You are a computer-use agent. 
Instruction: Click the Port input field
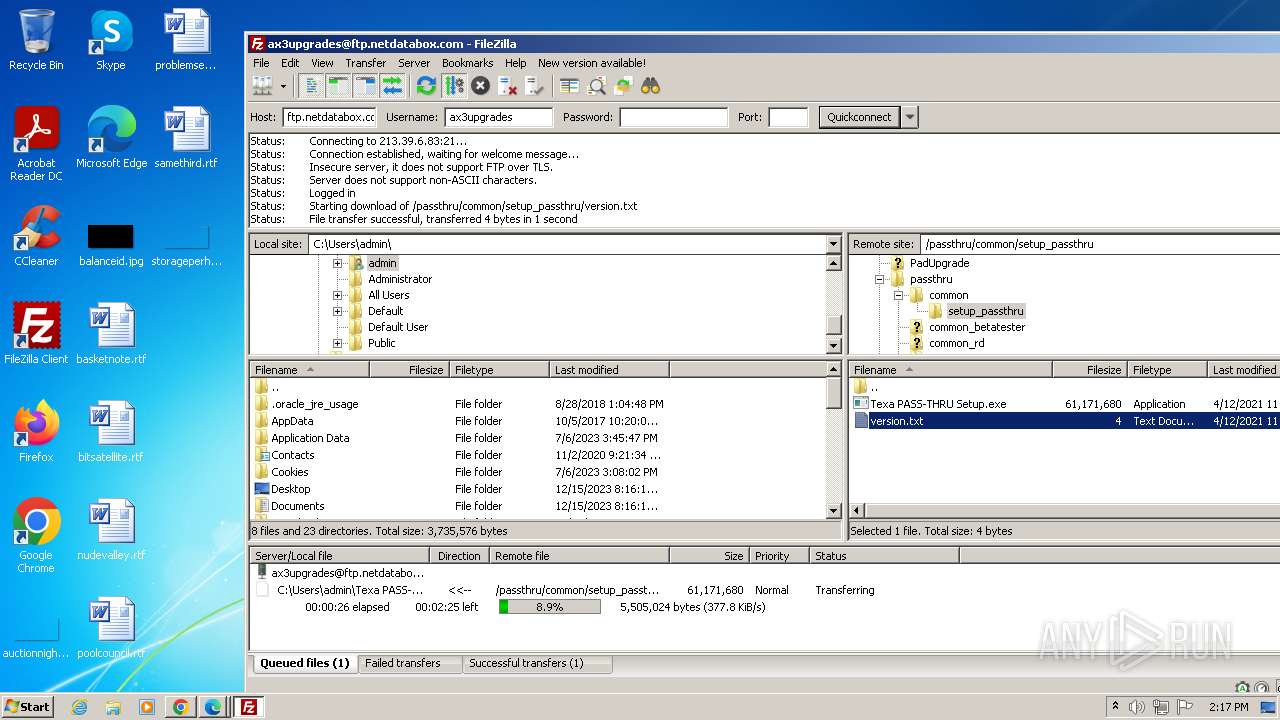pyautogui.click(x=788, y=117)
